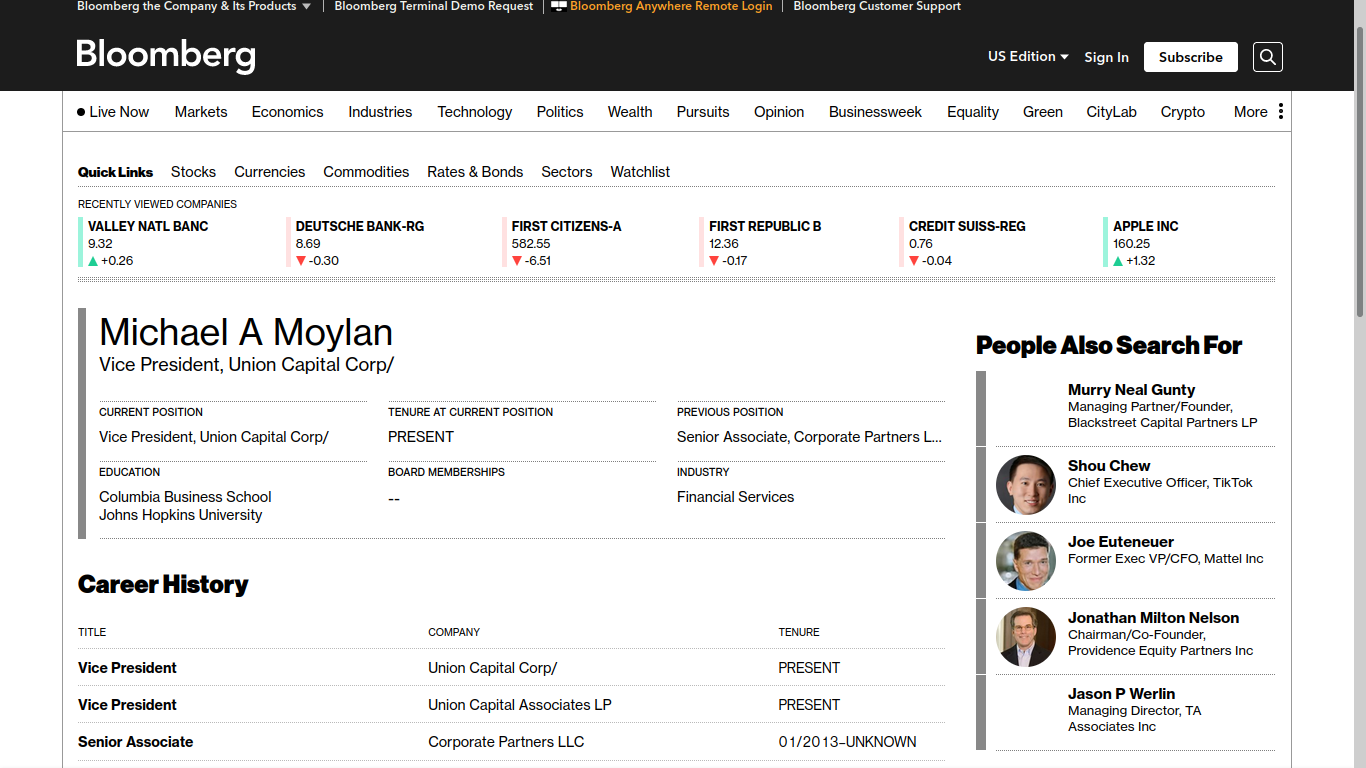
Task: Click Jonathan Milton Nelson profile photo
Action: pos(1025,637)
